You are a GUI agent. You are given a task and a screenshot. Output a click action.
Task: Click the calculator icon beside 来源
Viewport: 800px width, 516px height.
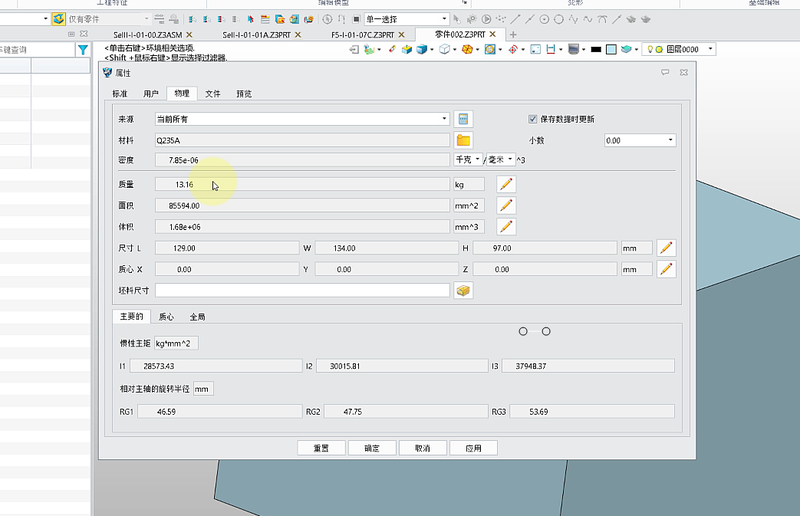[x=462, y=118]
